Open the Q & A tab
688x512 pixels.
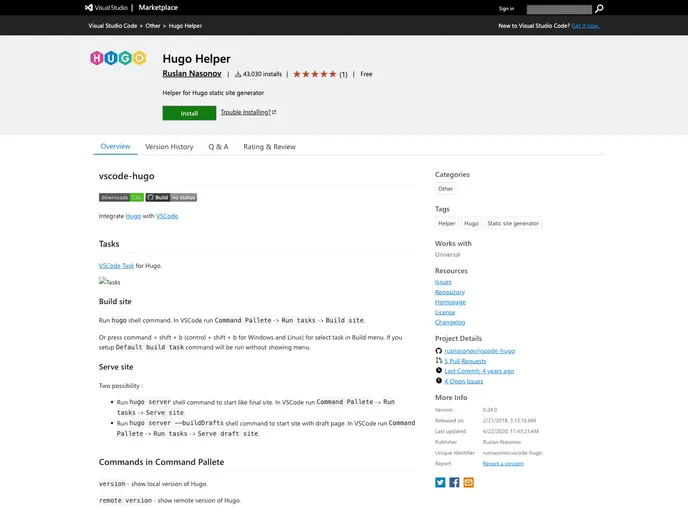218,147
